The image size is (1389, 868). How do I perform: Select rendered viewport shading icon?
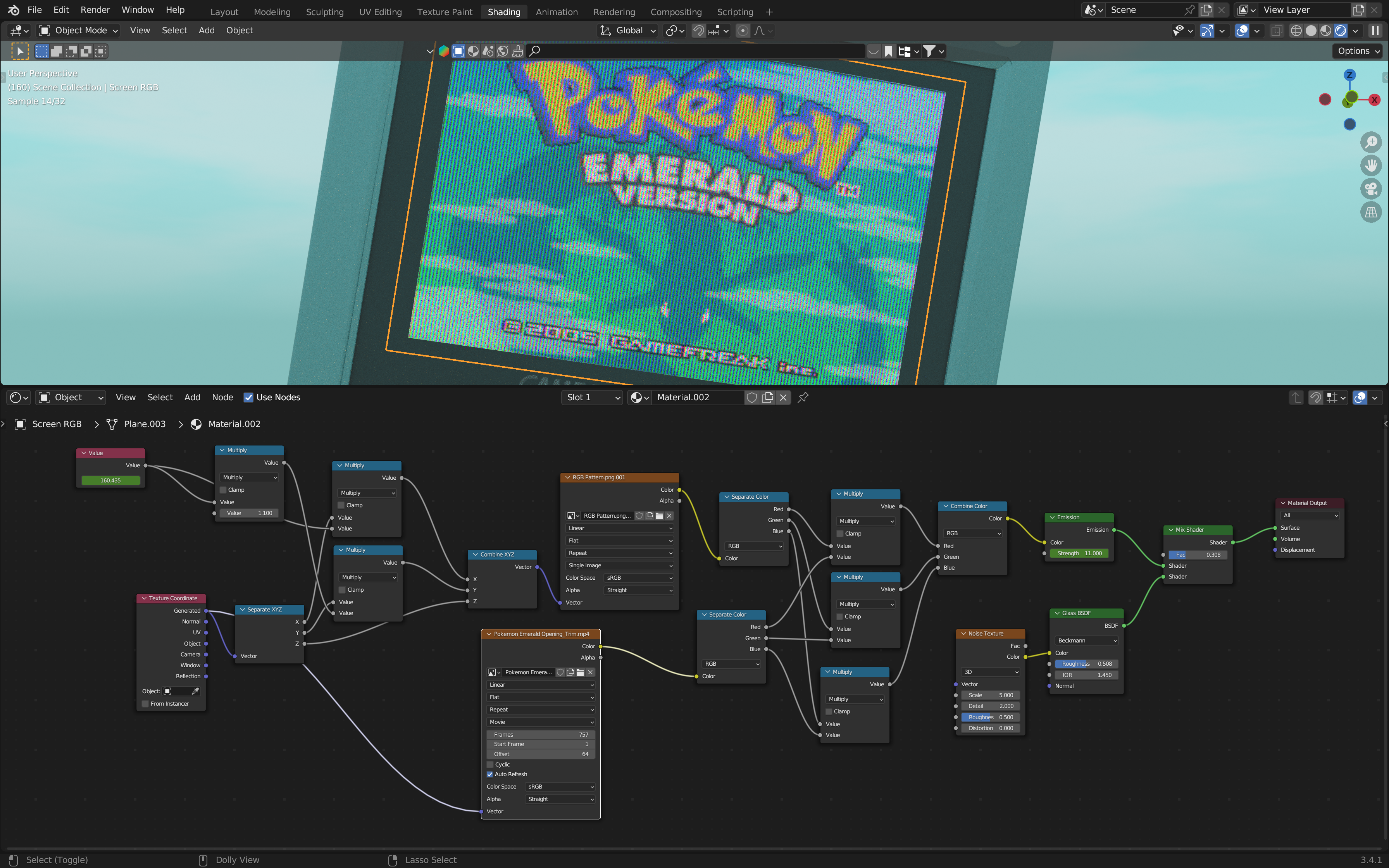1341,31
